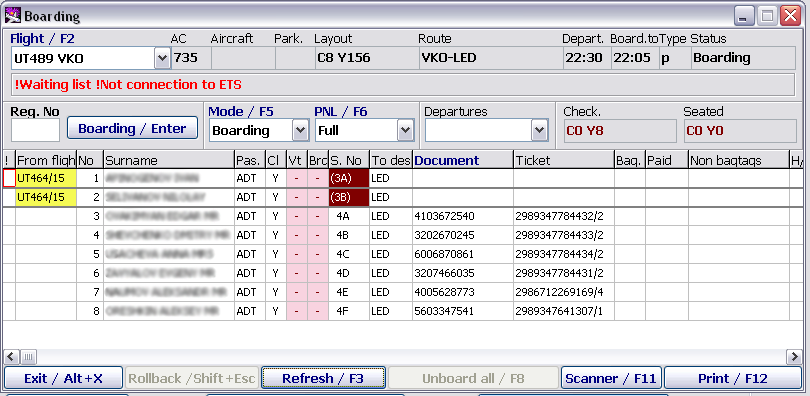Click the Seated C0 Y0 field
The image size is (810, 396).
click(x=740, y=131)
